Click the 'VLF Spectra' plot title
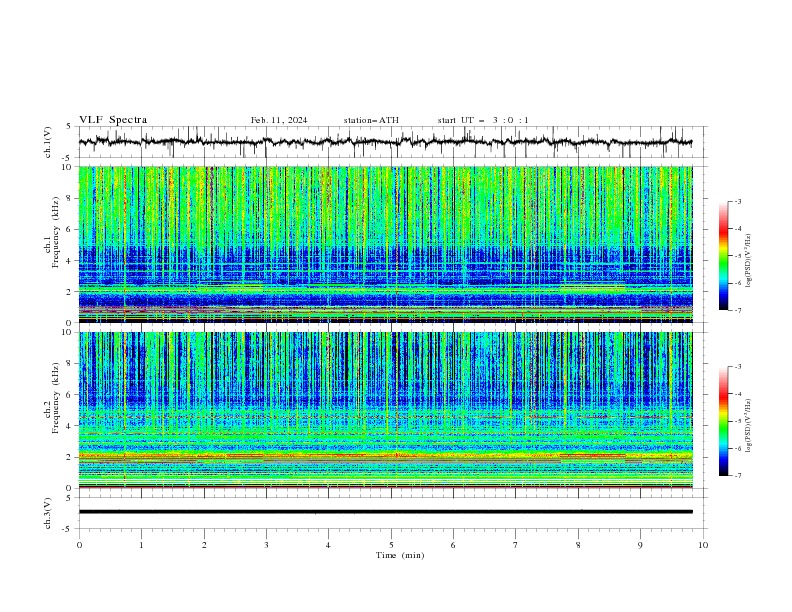 pos(113,120)
